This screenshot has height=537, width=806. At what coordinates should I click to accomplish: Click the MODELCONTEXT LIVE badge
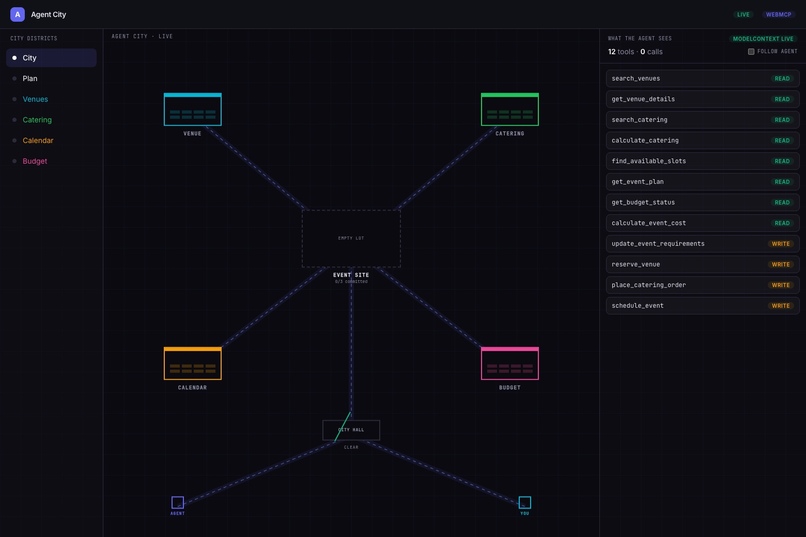click(763, 39)
